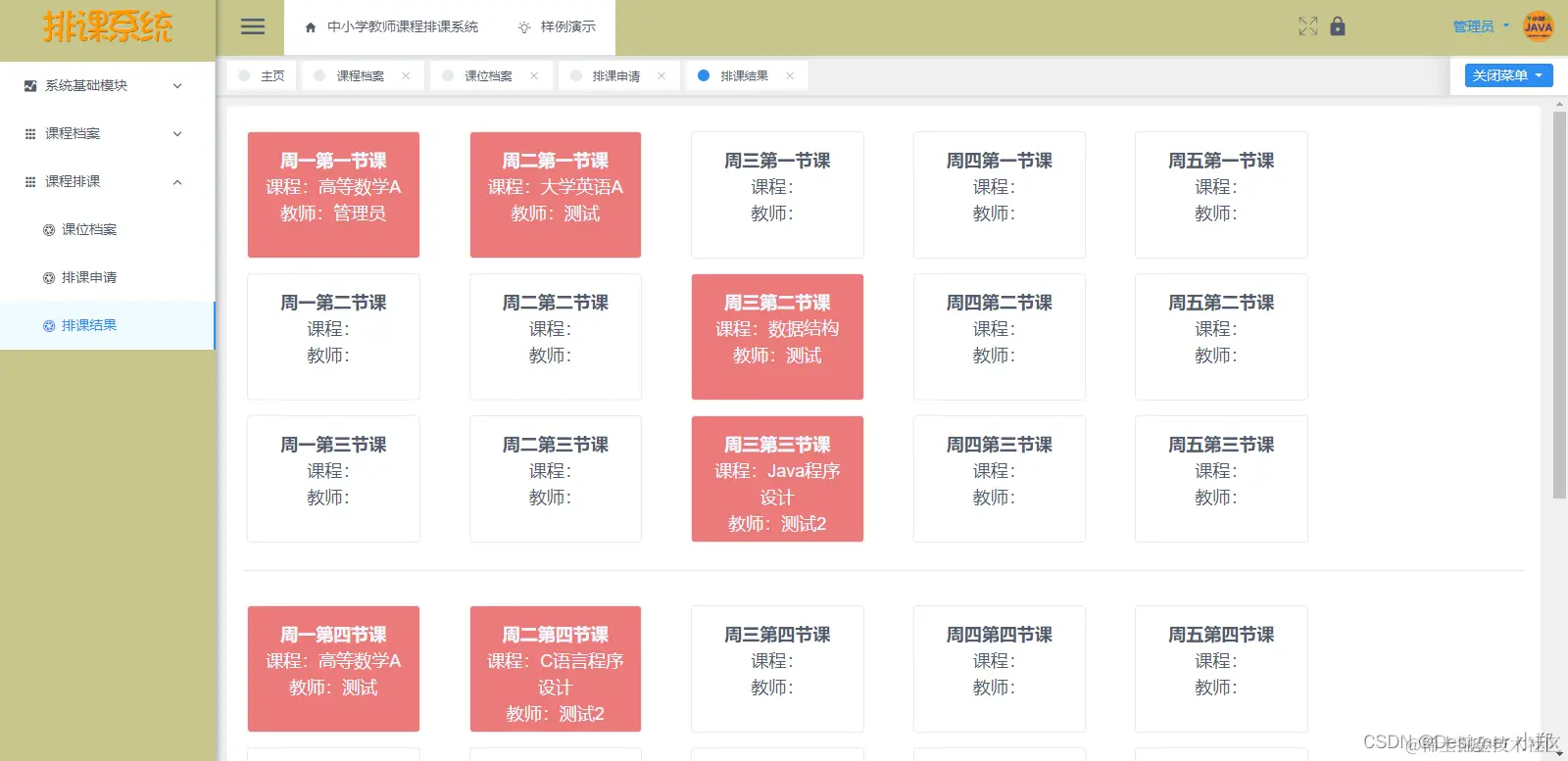Viewport: 1568px width, 761px height.
Task: Click the home icon beside 中小学教师课程排课系统
Action: 311,27
